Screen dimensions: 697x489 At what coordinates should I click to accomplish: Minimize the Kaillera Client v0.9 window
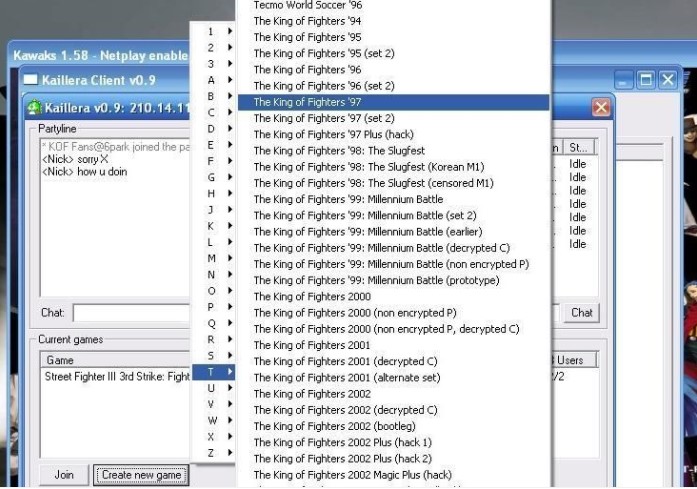624,80
